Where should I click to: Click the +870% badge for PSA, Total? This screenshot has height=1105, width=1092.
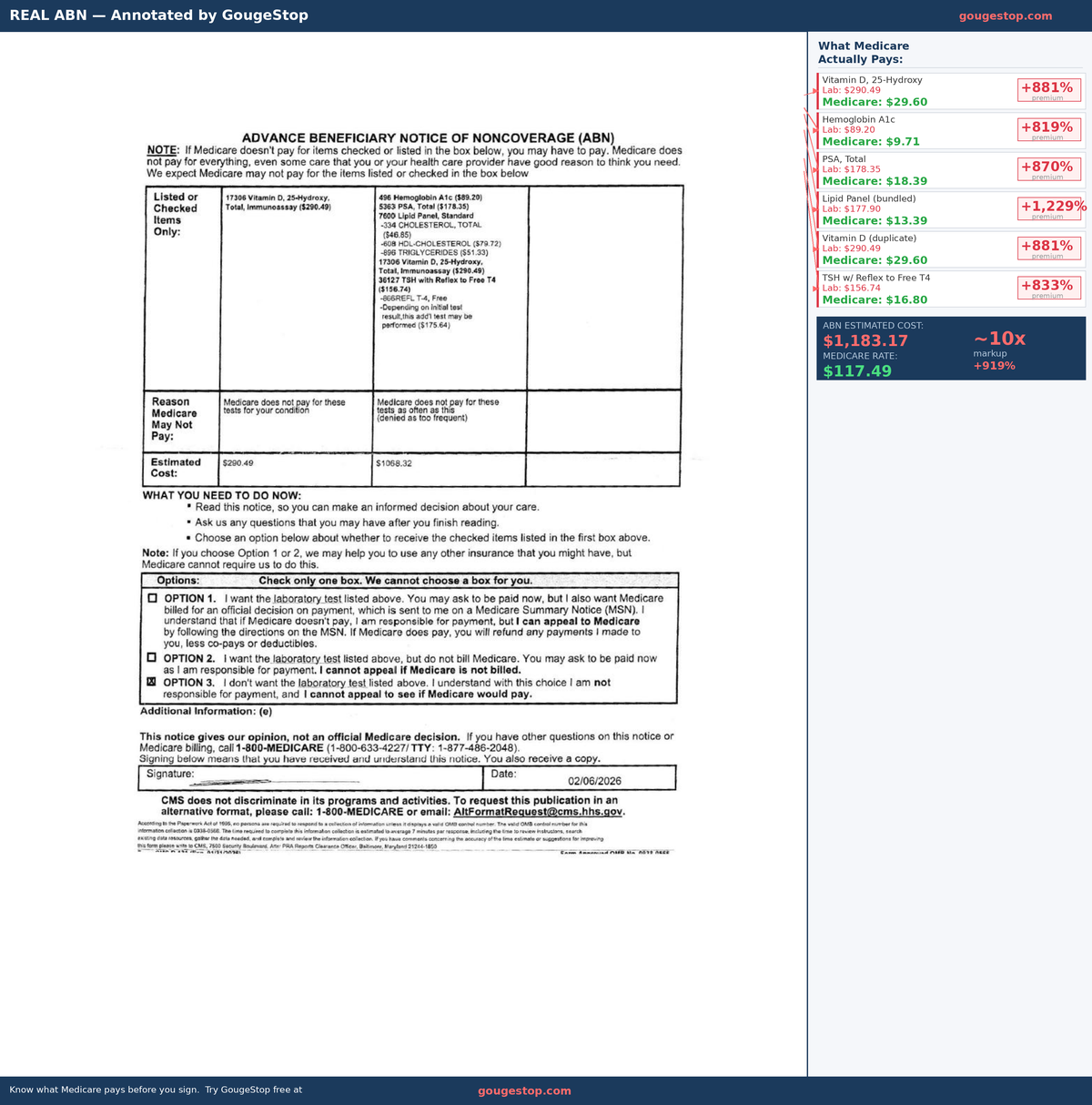(1048, 167)
